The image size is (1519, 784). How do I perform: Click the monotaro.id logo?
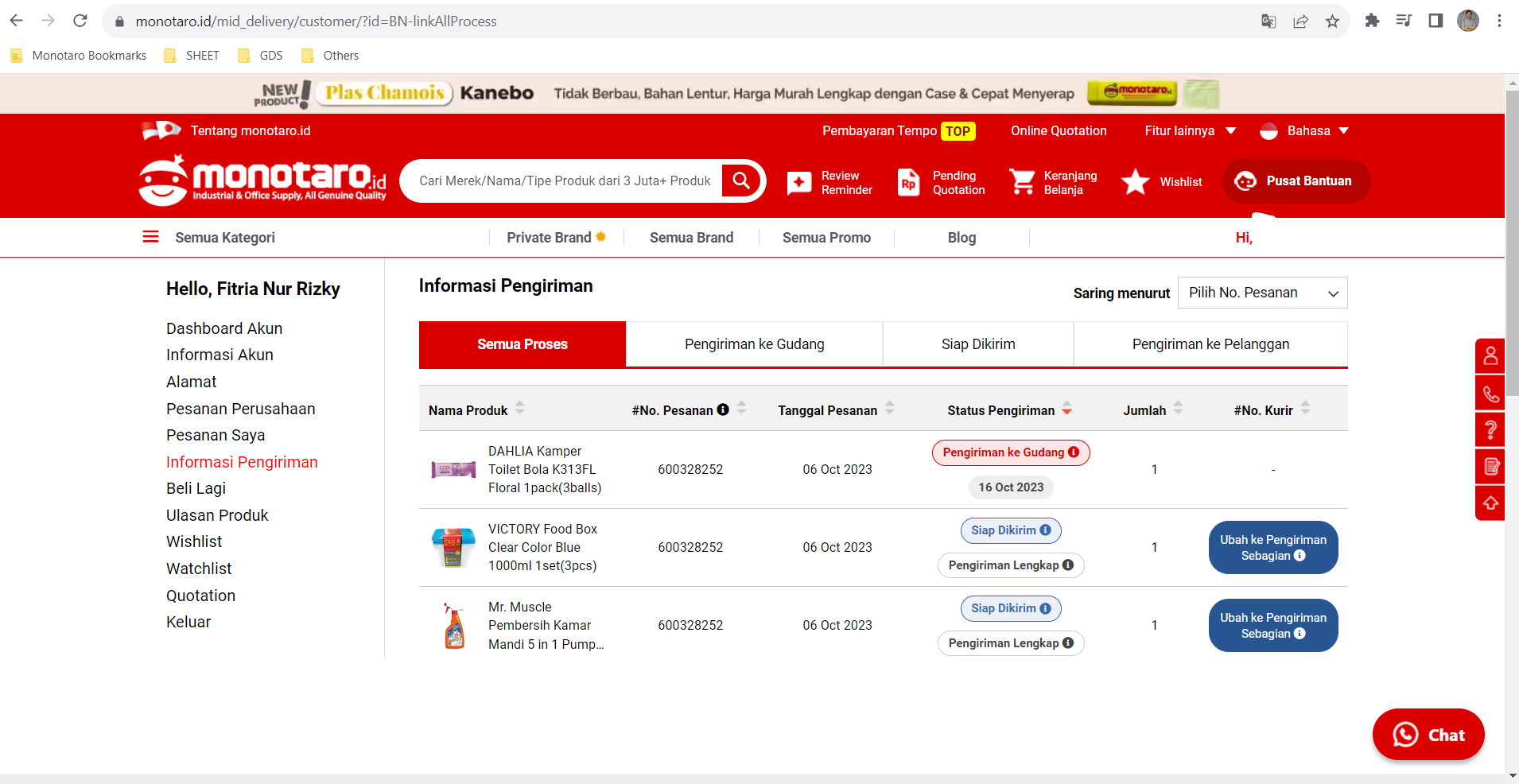pos(263,180)
